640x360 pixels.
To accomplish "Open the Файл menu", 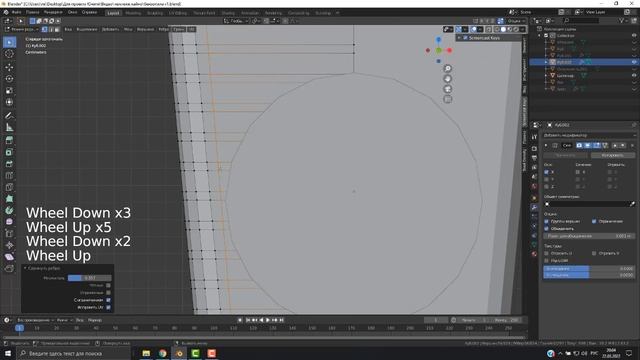I will click(x=17, y=12).
